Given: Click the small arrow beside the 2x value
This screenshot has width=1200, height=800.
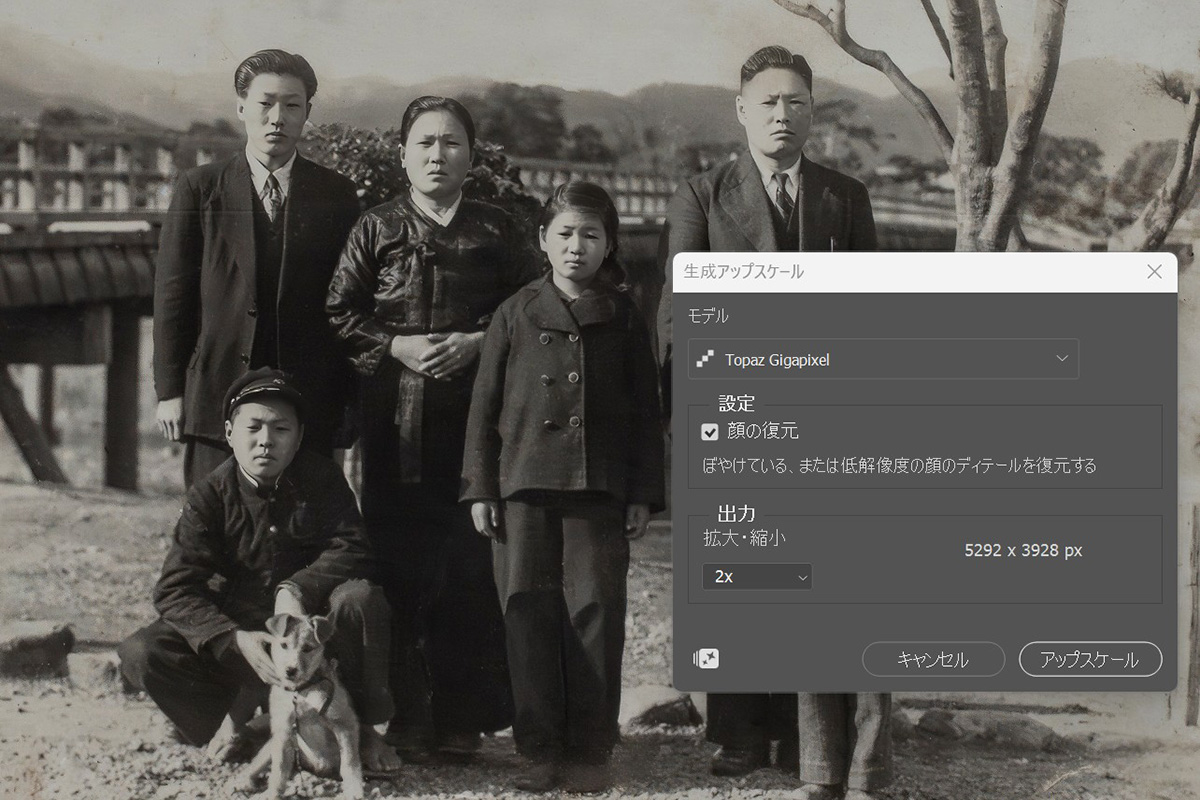Looking at the screenshot, I should (801, 577).
